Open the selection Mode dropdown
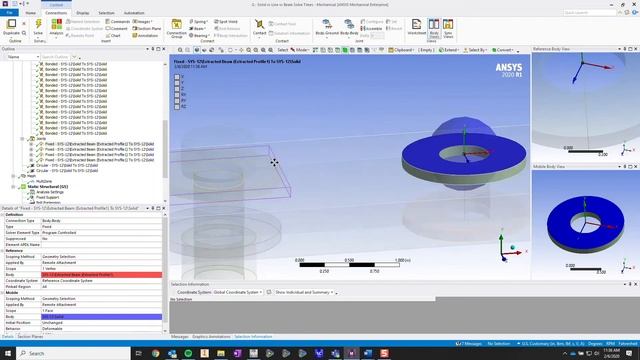This screenshot has width=640, height=360. [300, 50]
